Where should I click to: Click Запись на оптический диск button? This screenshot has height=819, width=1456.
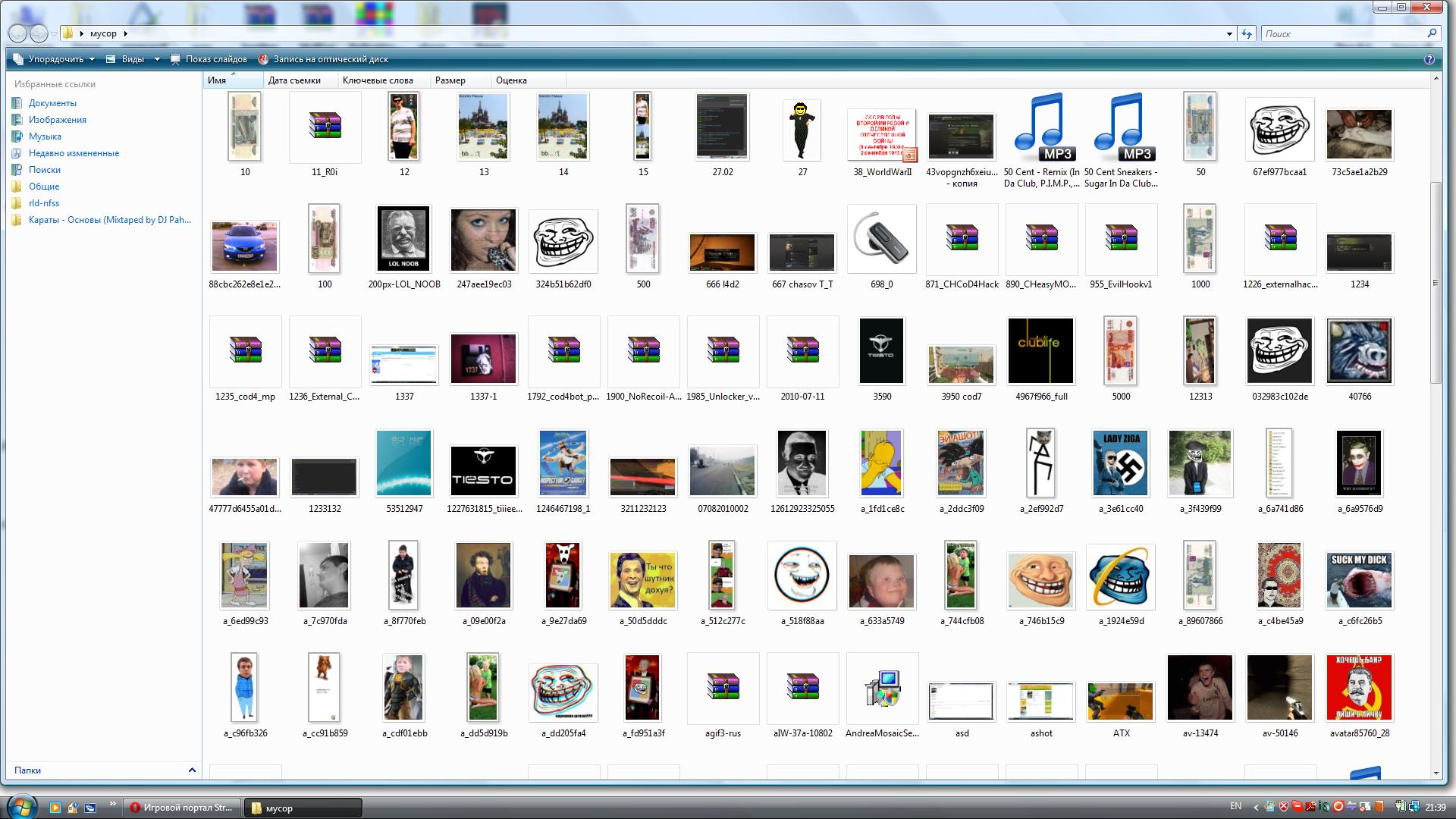[x=323, y=59]
